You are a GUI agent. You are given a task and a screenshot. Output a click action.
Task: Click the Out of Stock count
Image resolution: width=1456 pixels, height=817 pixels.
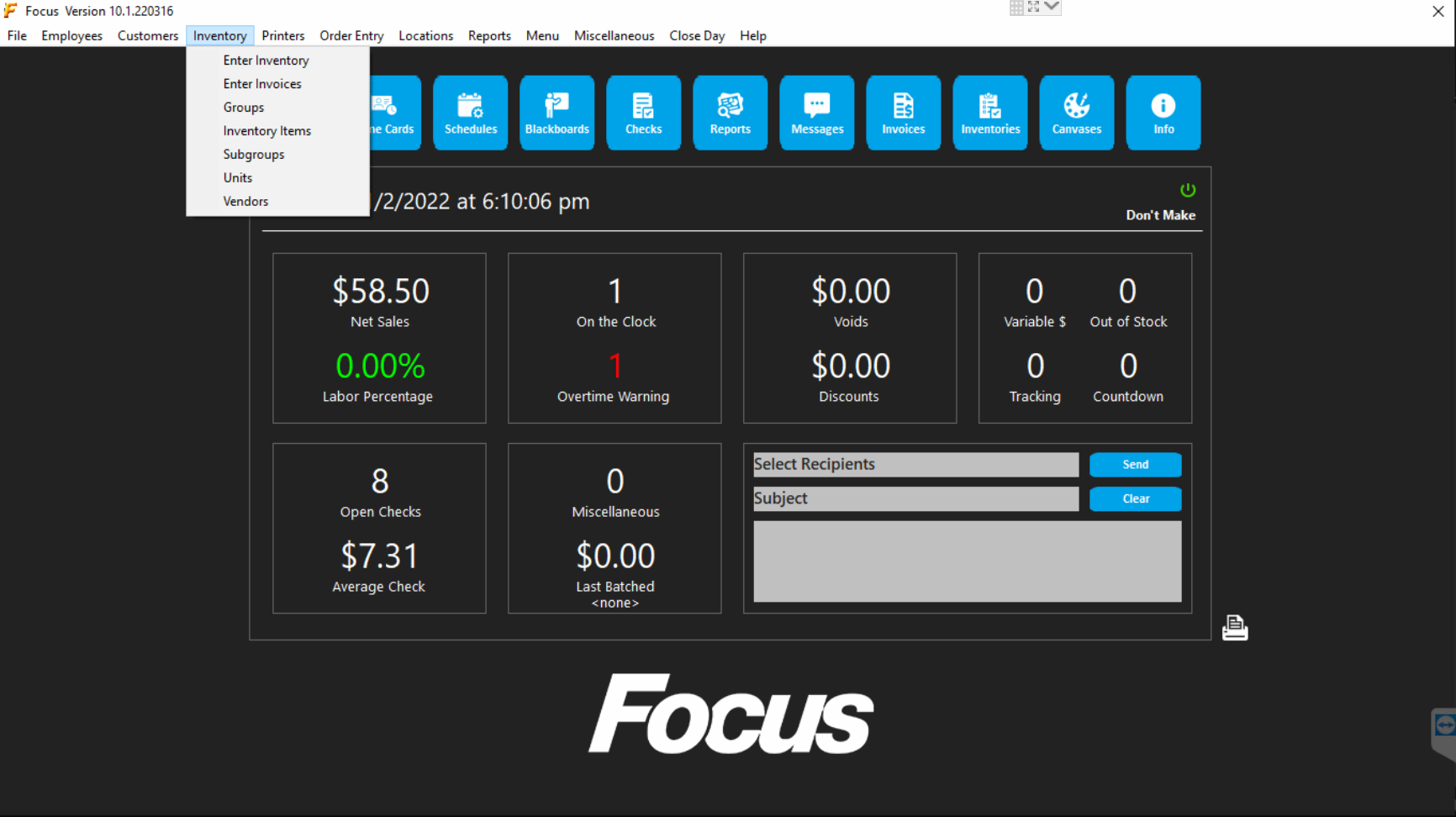tap(1128, 292)
